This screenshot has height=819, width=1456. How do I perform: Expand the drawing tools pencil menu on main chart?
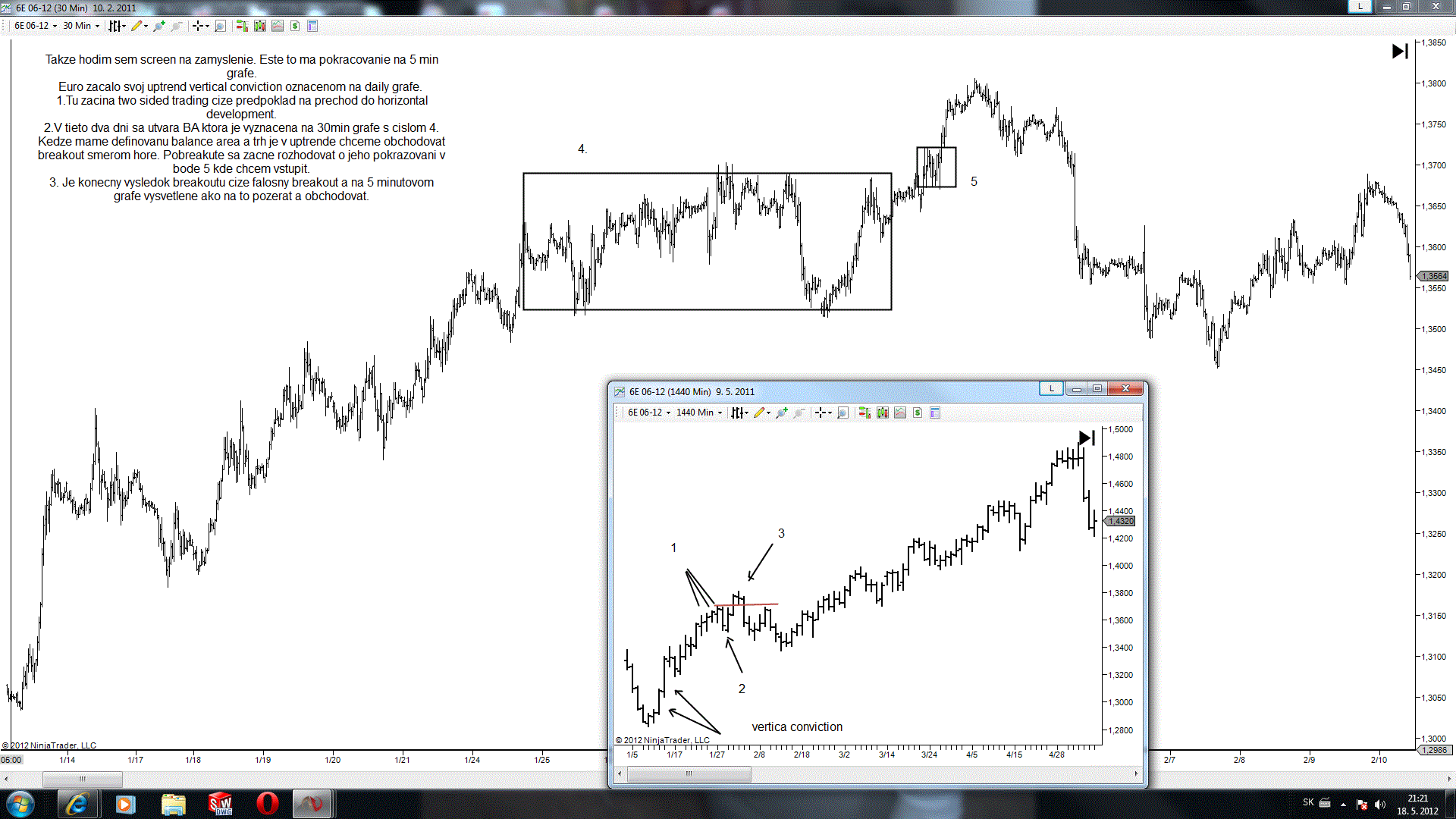146,26
